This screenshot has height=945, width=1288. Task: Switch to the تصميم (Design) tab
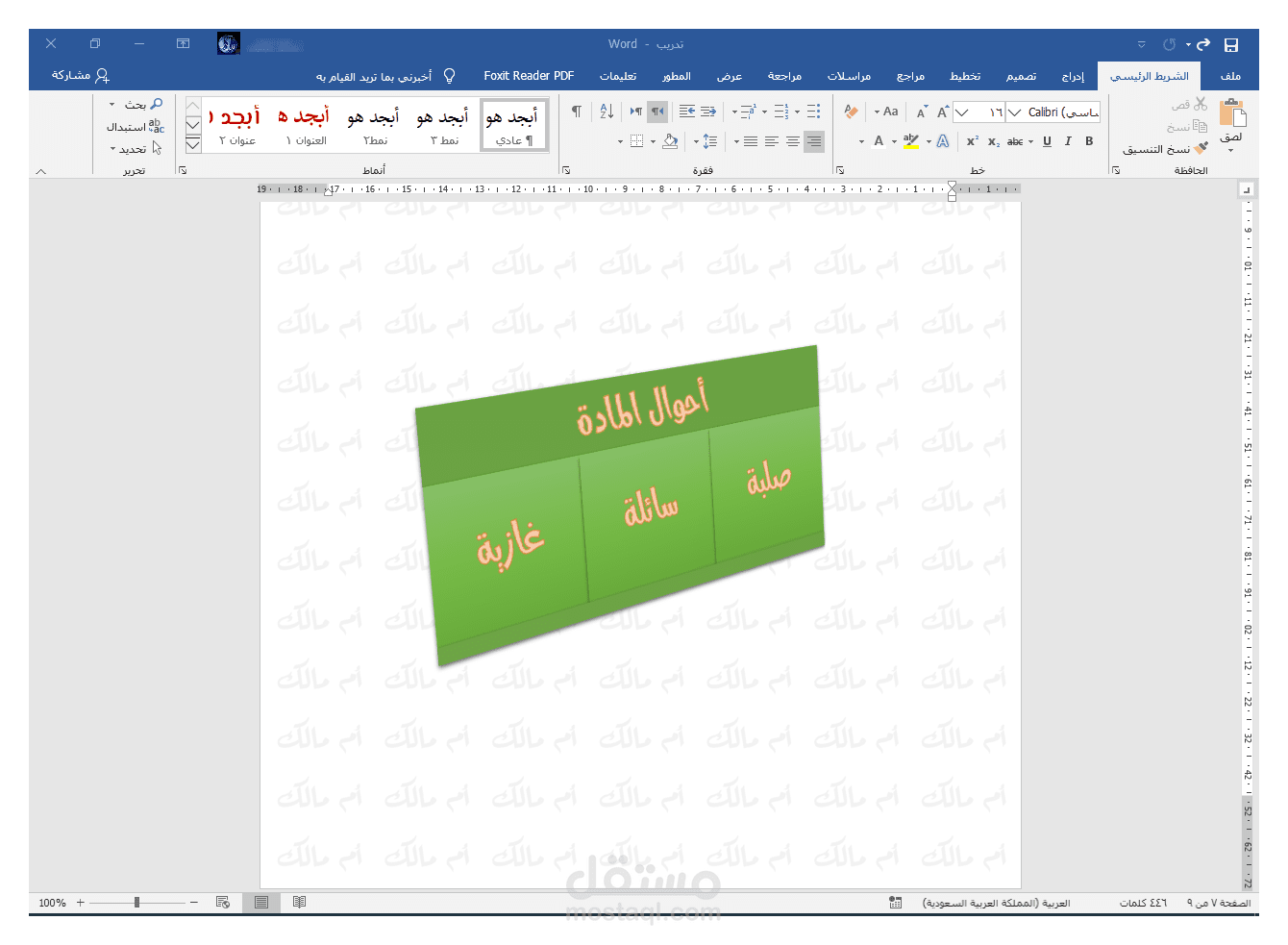point(1021,76)
